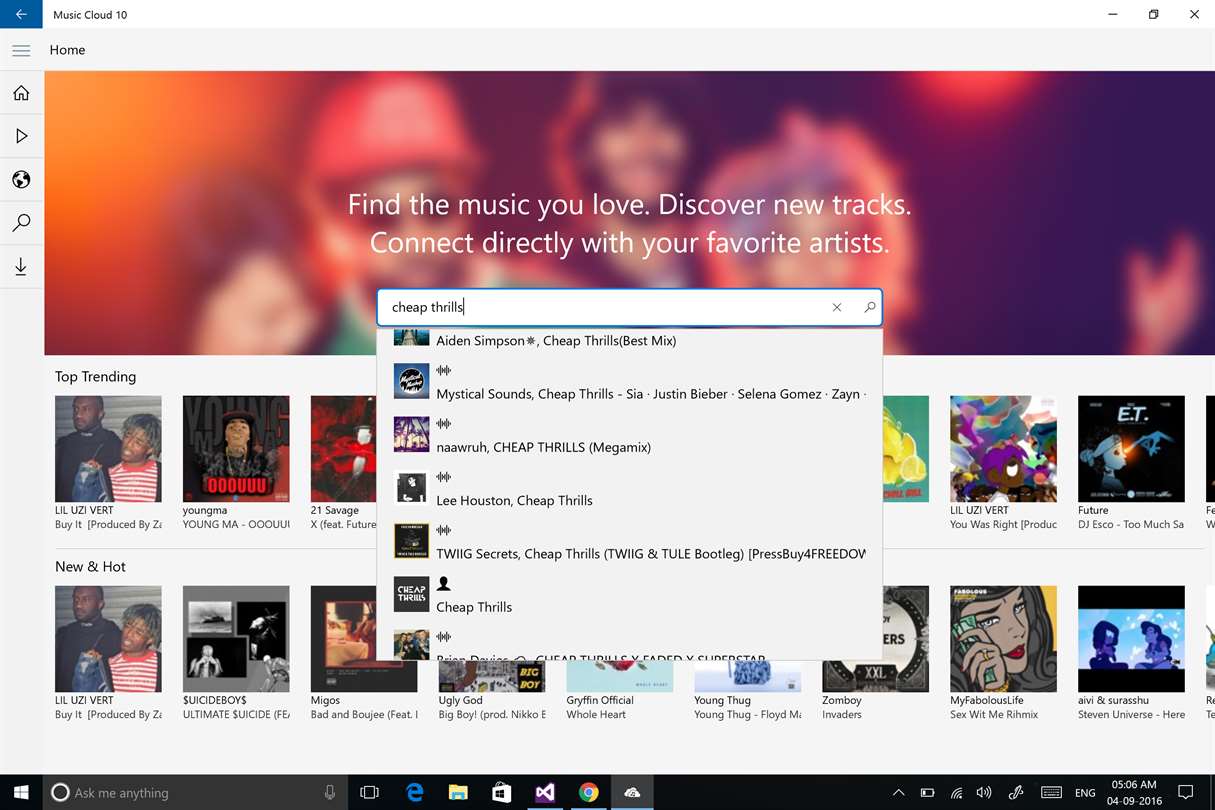Select Mystical Sounds Cheap Thrills suggestion
This screenshot has width=1215, height=810.
pos(630,382)
